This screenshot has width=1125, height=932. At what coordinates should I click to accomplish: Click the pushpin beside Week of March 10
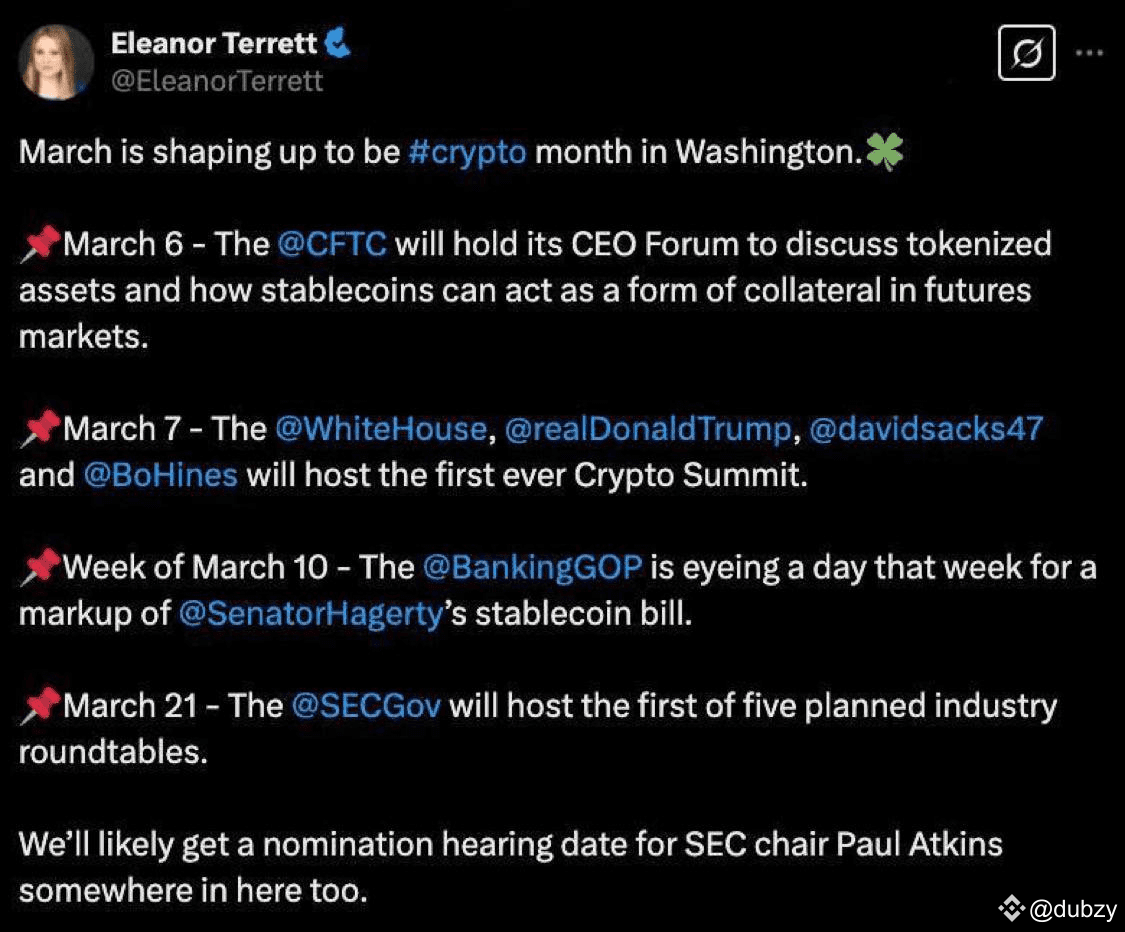[39, 568]
